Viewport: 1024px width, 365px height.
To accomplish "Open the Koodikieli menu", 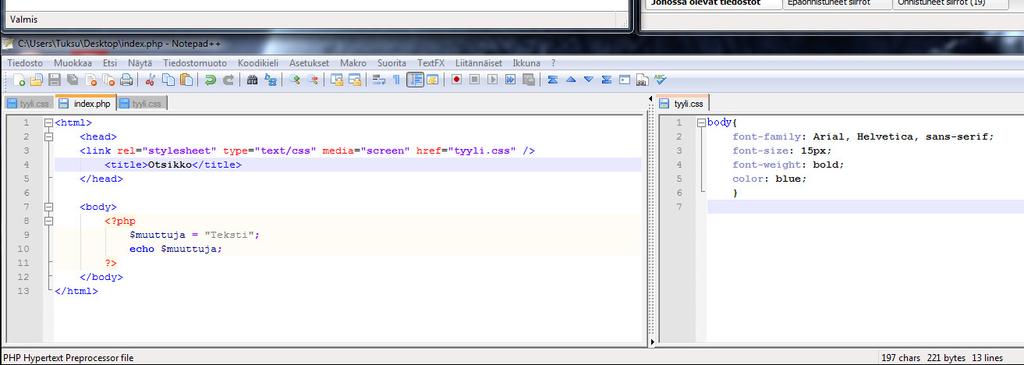I will pos(258,63).
